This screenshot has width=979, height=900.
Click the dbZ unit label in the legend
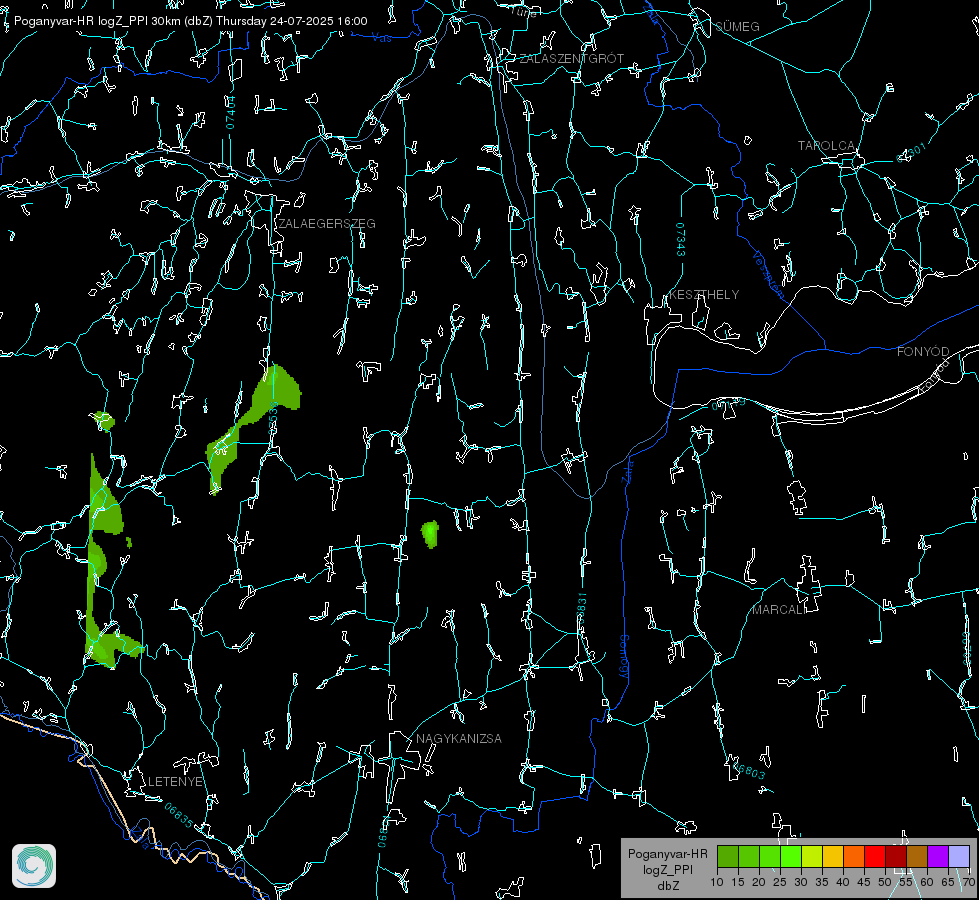pyautogui.click(x=667, y=886)
